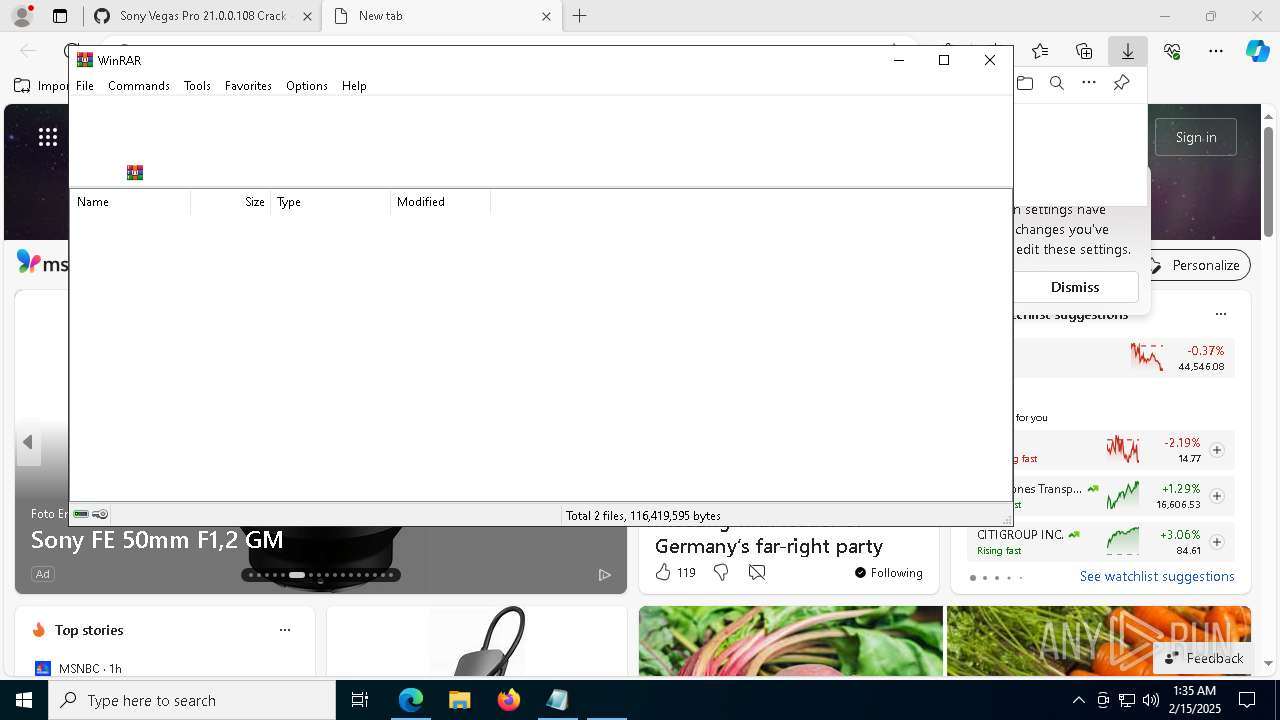Go to previous carousel slide arrow

(x=28, y=442)
